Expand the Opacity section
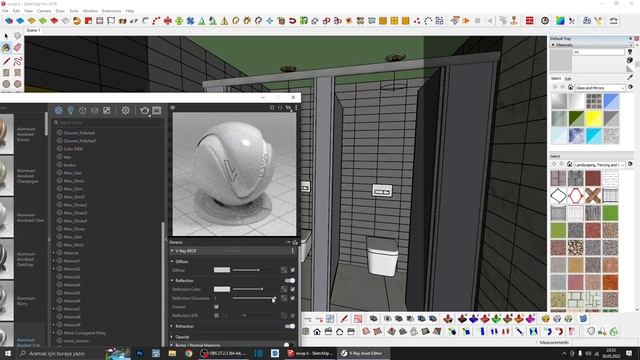The width and height of the screenshot is (640, 360). 172,337
